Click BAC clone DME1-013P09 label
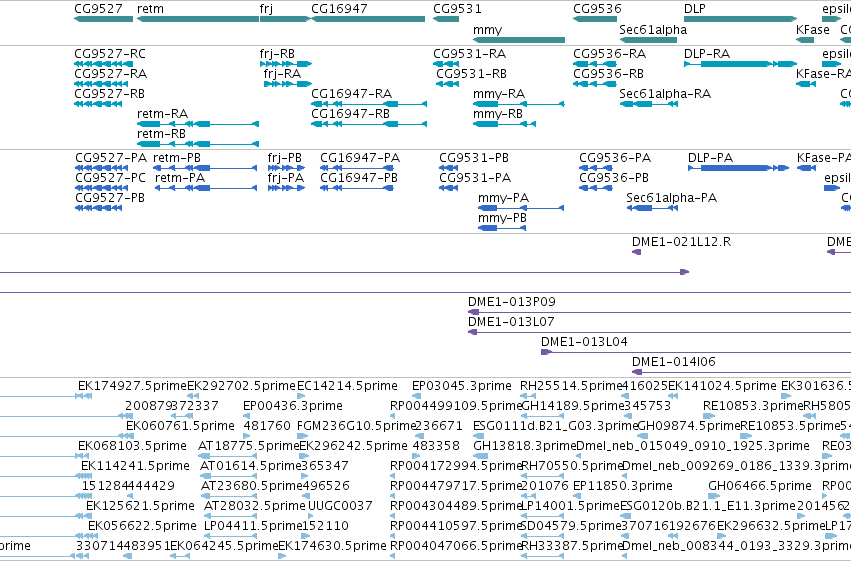This screenshot has width=851, height=561. pos(512,302)
